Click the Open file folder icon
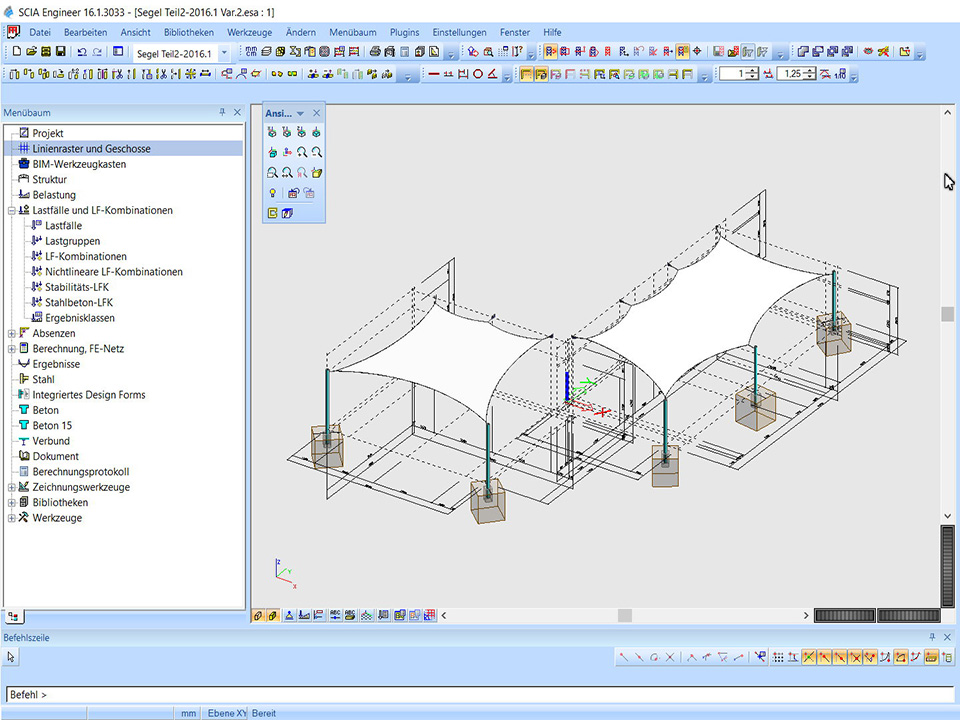Screen dimensions: 960x720 (x=32, y=52)
